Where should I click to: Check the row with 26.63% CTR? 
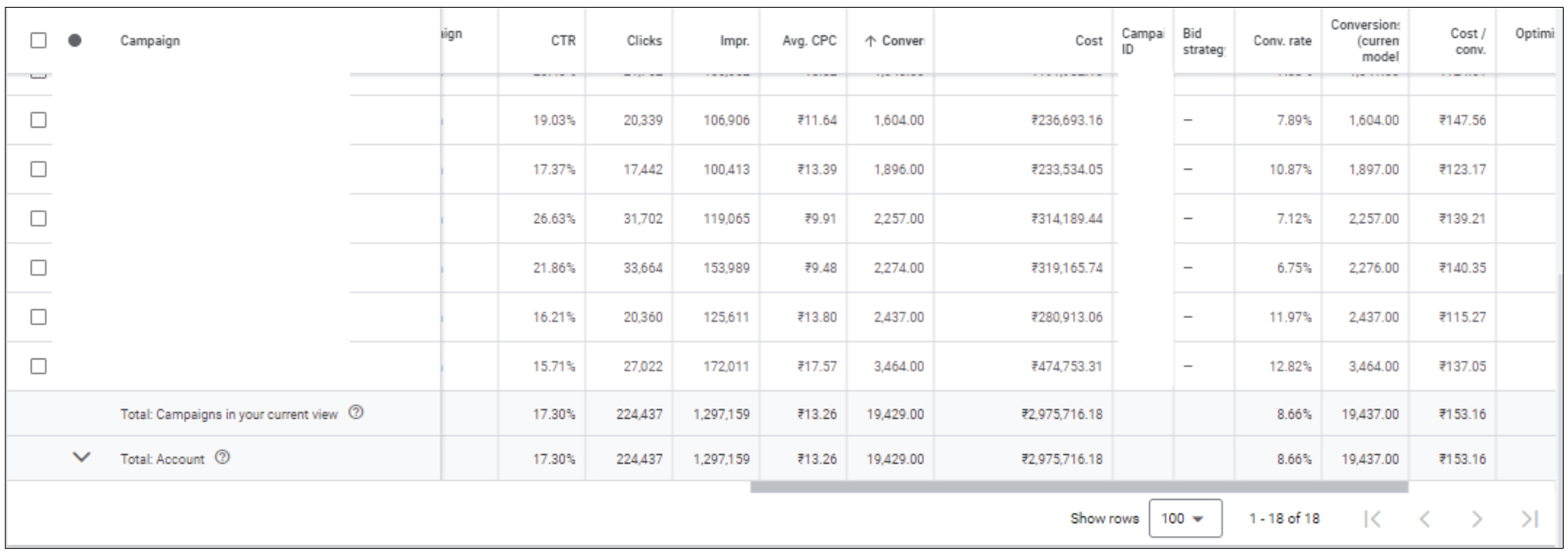[x=38, y=218]
